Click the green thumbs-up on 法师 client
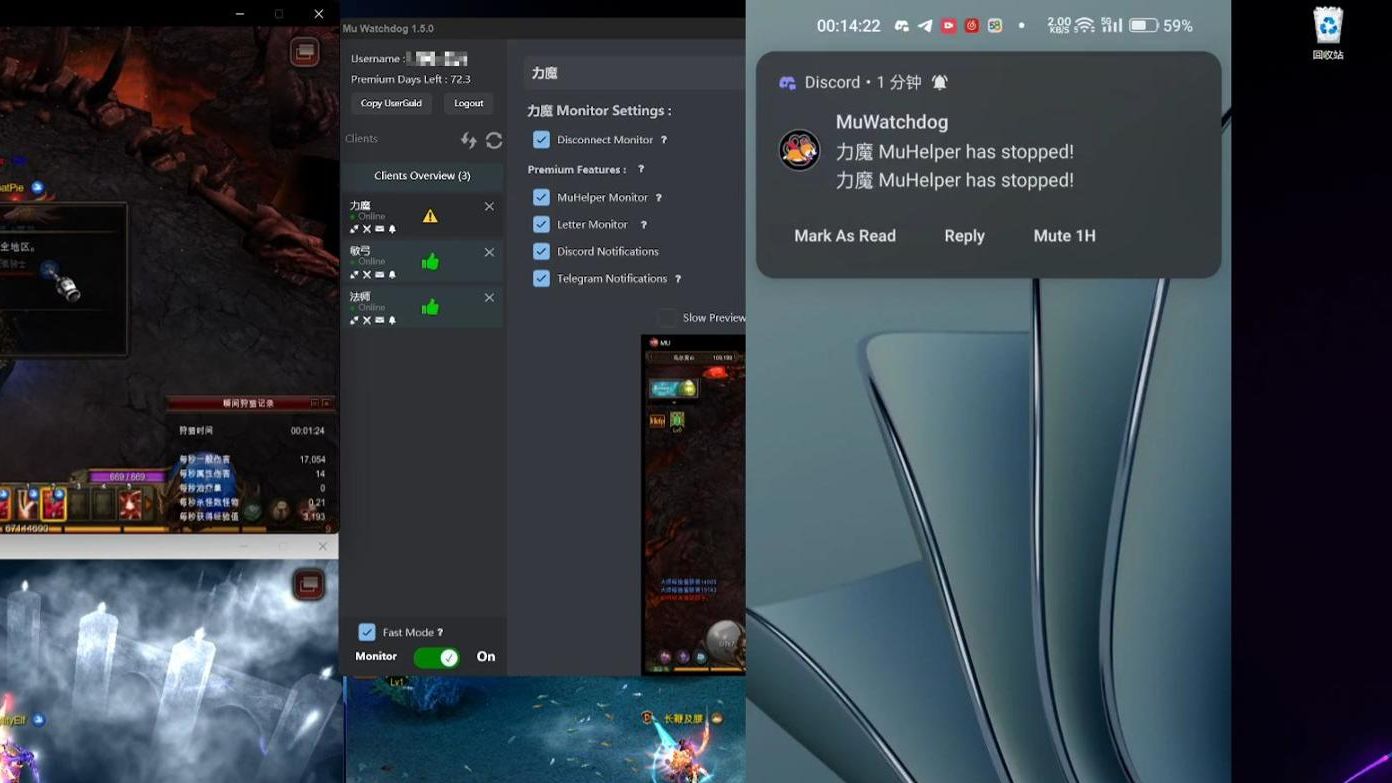Image resolution: width=1392 pixels, height=783 pixels. [x=430, y=307]
